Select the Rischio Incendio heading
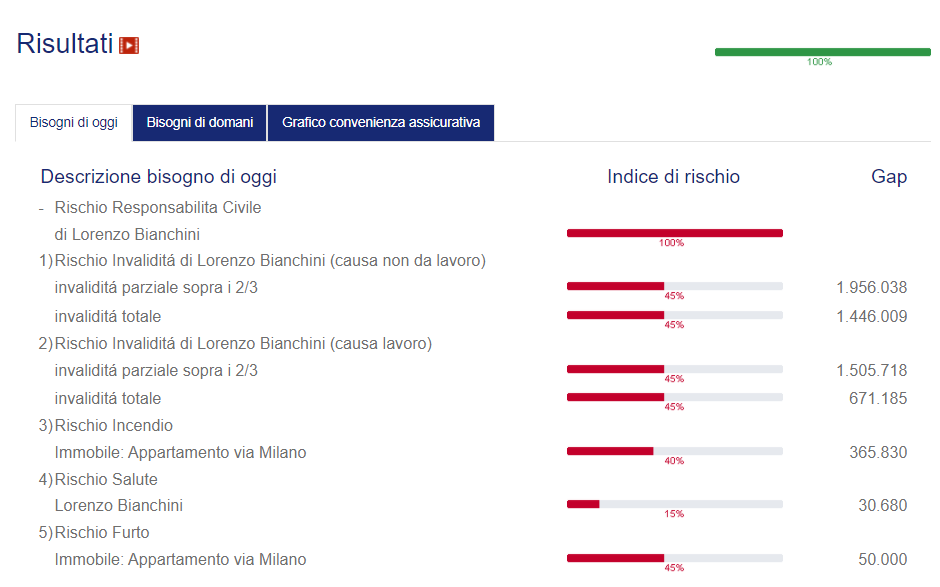The width and height of the screenshot is (940, 587). pyautogui.click(x=113, y=426)
